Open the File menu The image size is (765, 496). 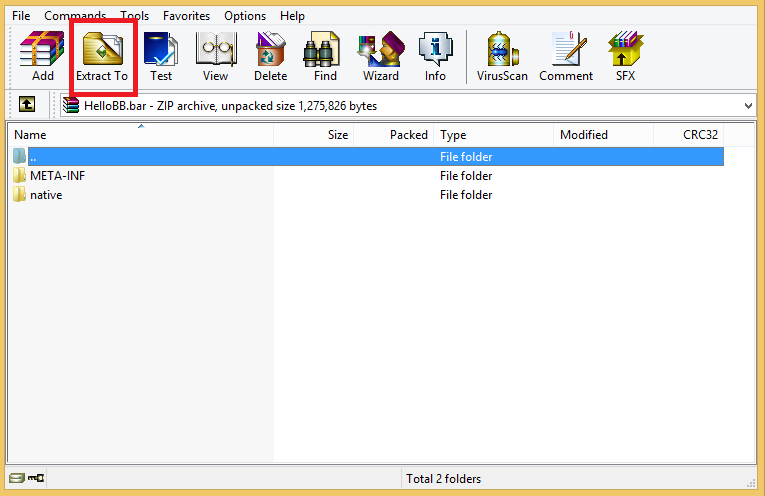pos(21,16)
